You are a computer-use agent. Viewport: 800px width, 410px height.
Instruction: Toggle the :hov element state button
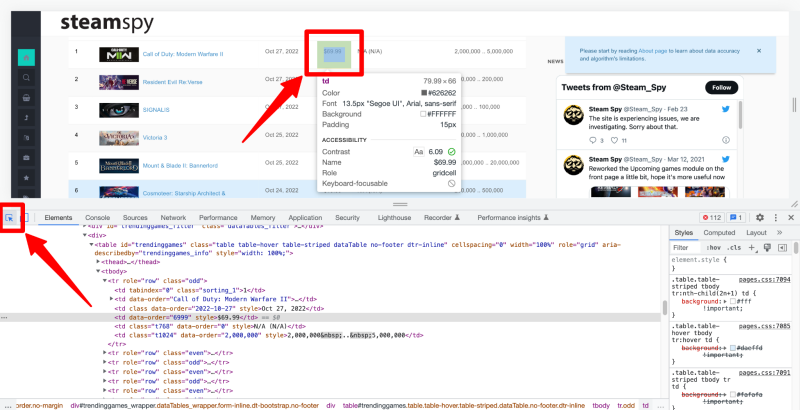click(x=713, y=248)
